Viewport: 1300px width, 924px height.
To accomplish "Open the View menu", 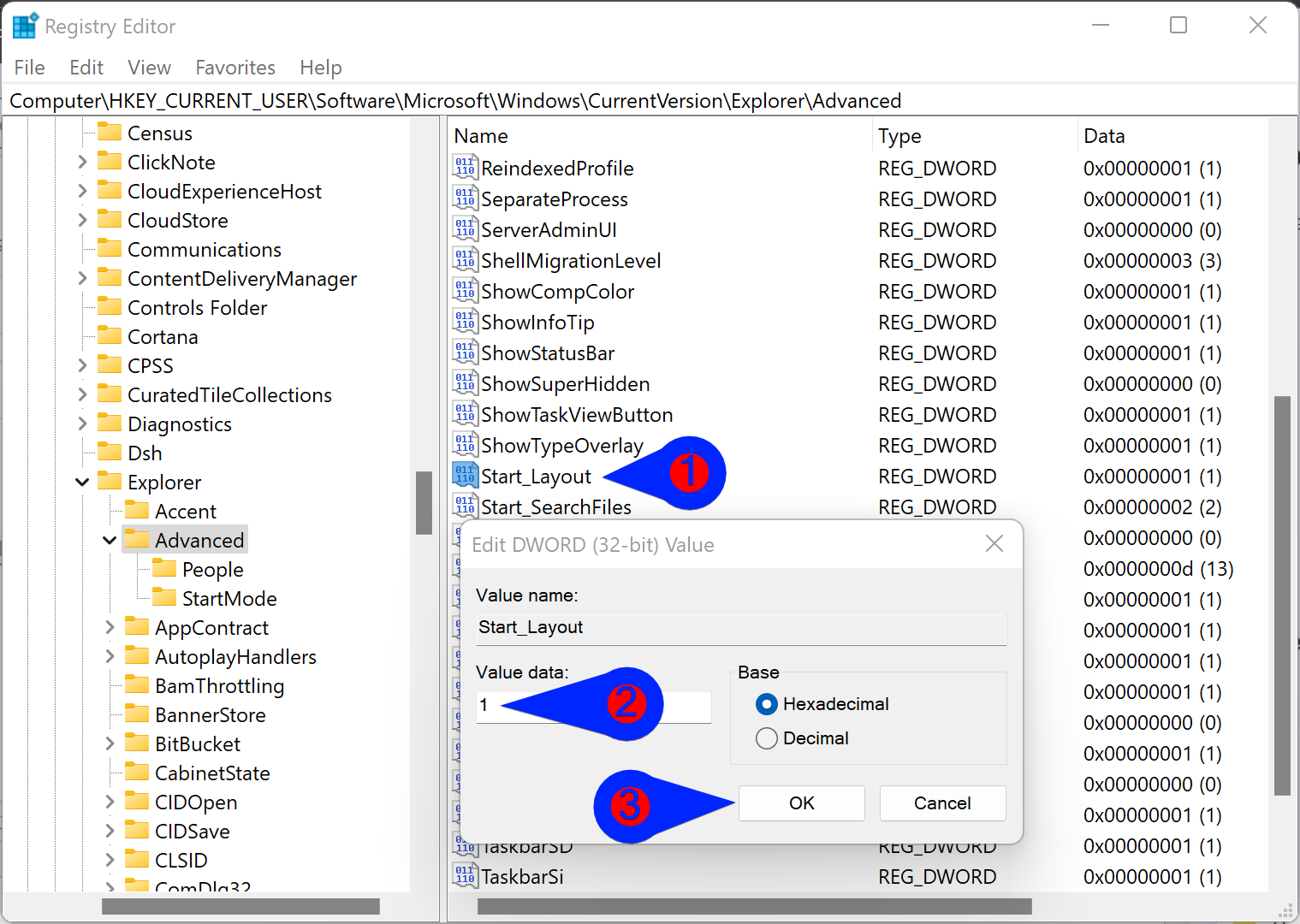I will (x=149, y=68).
